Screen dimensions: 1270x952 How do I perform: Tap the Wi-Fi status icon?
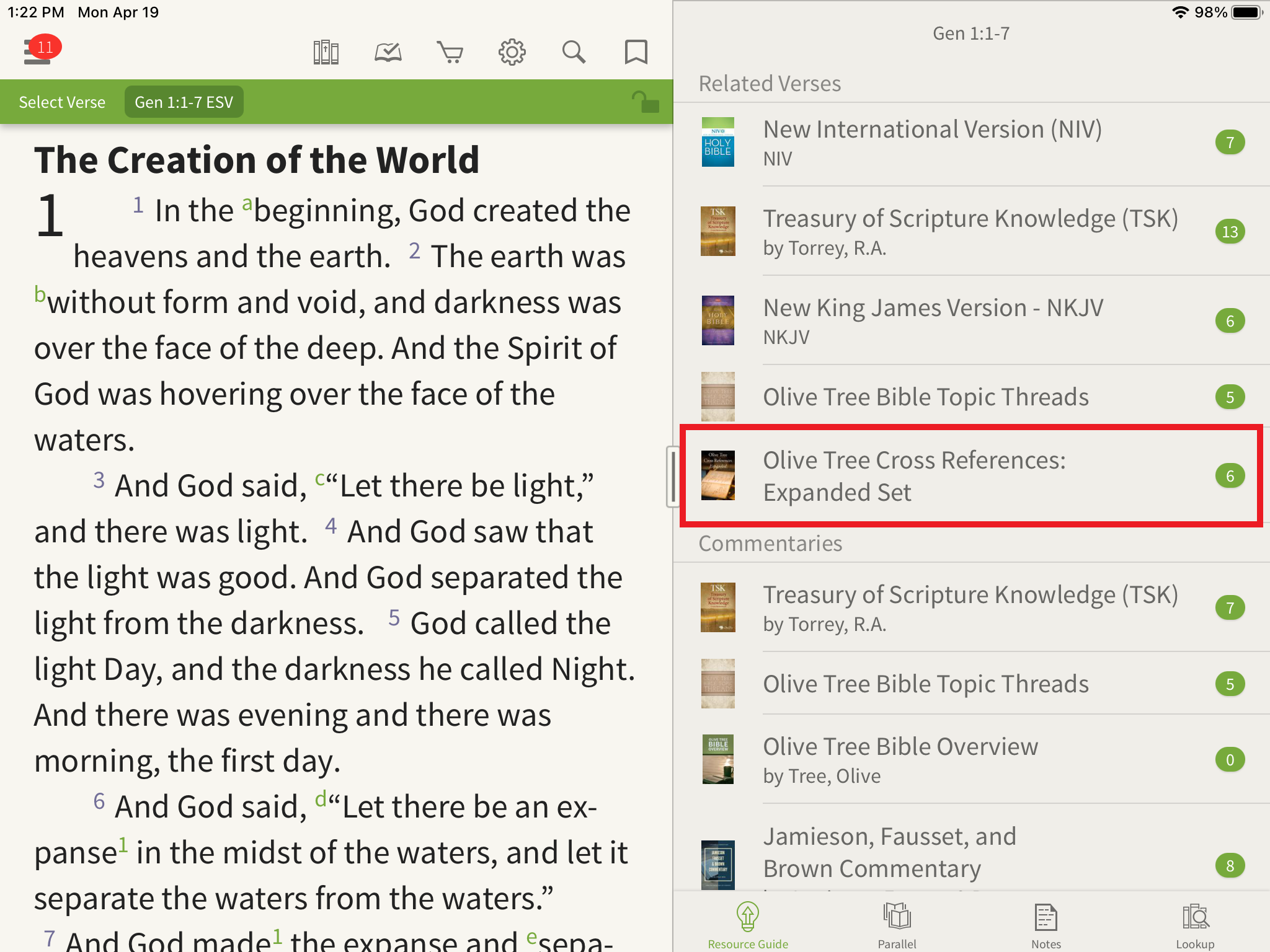point(1180,12)
